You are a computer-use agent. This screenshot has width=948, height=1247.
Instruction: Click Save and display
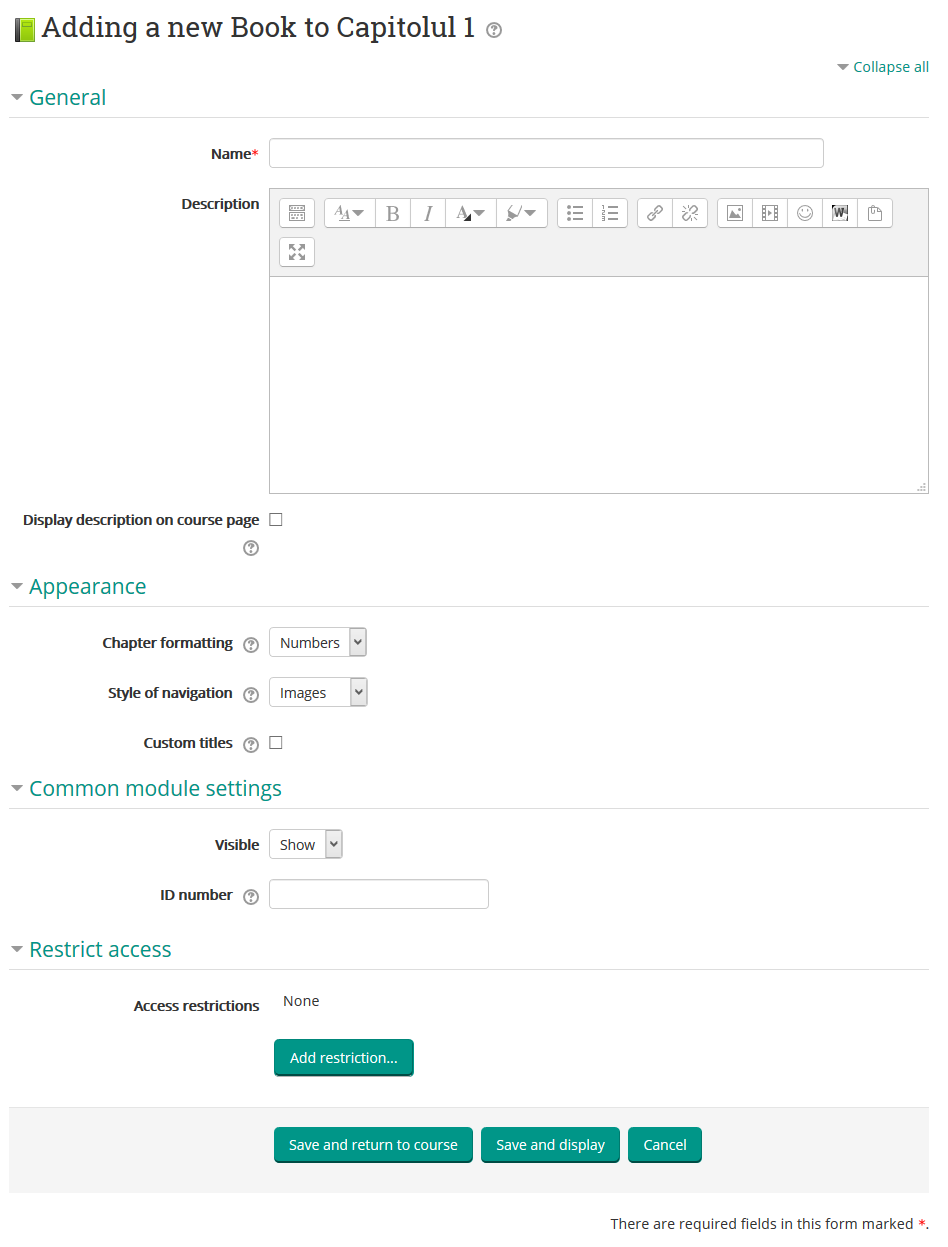click(550, 1145)
